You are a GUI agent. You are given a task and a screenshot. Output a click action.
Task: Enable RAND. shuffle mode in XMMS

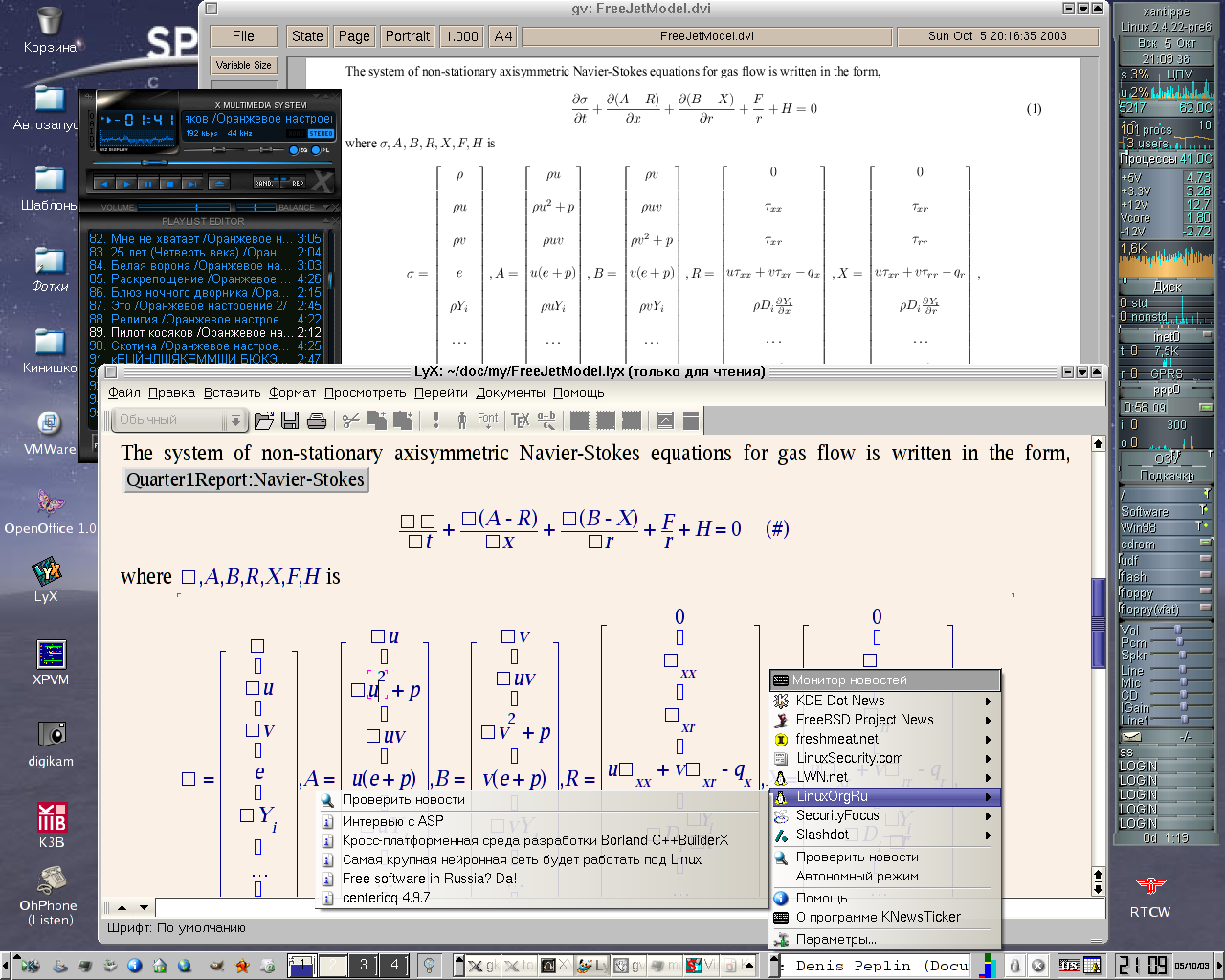click(x=264, y=183)
